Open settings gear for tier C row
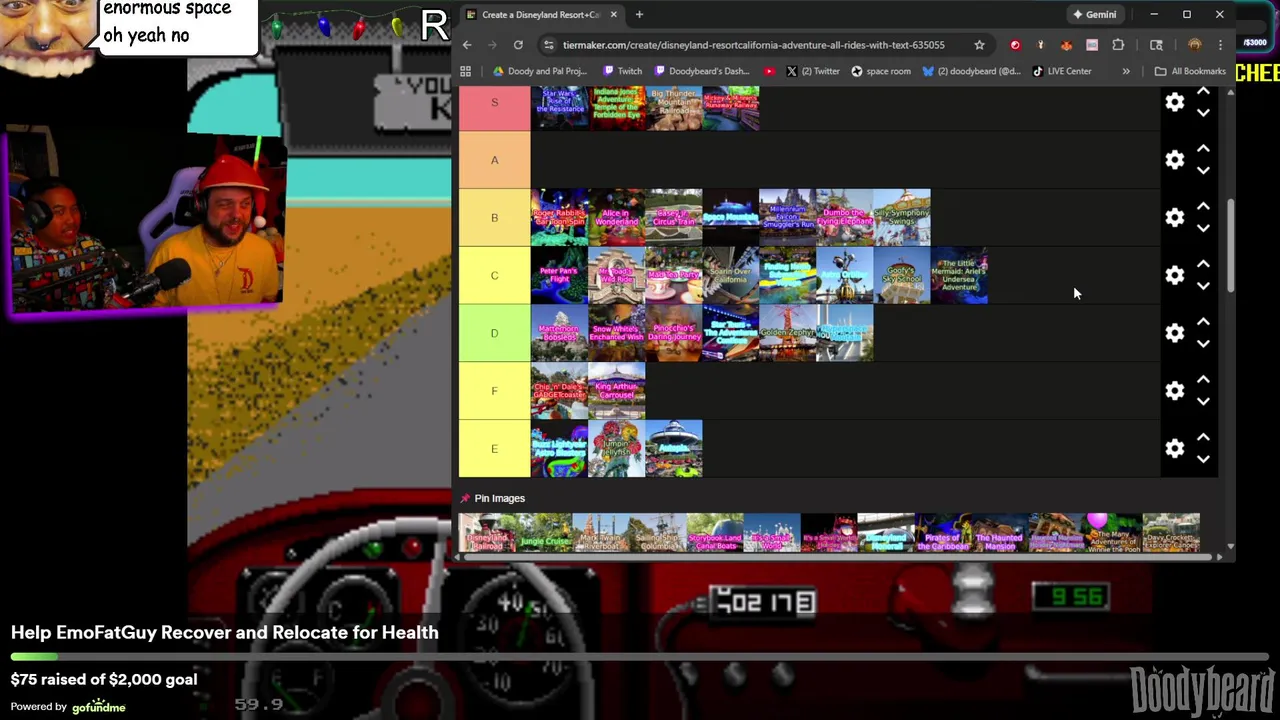Viewport: 1280px width, 720px height. click(1175, 275)
